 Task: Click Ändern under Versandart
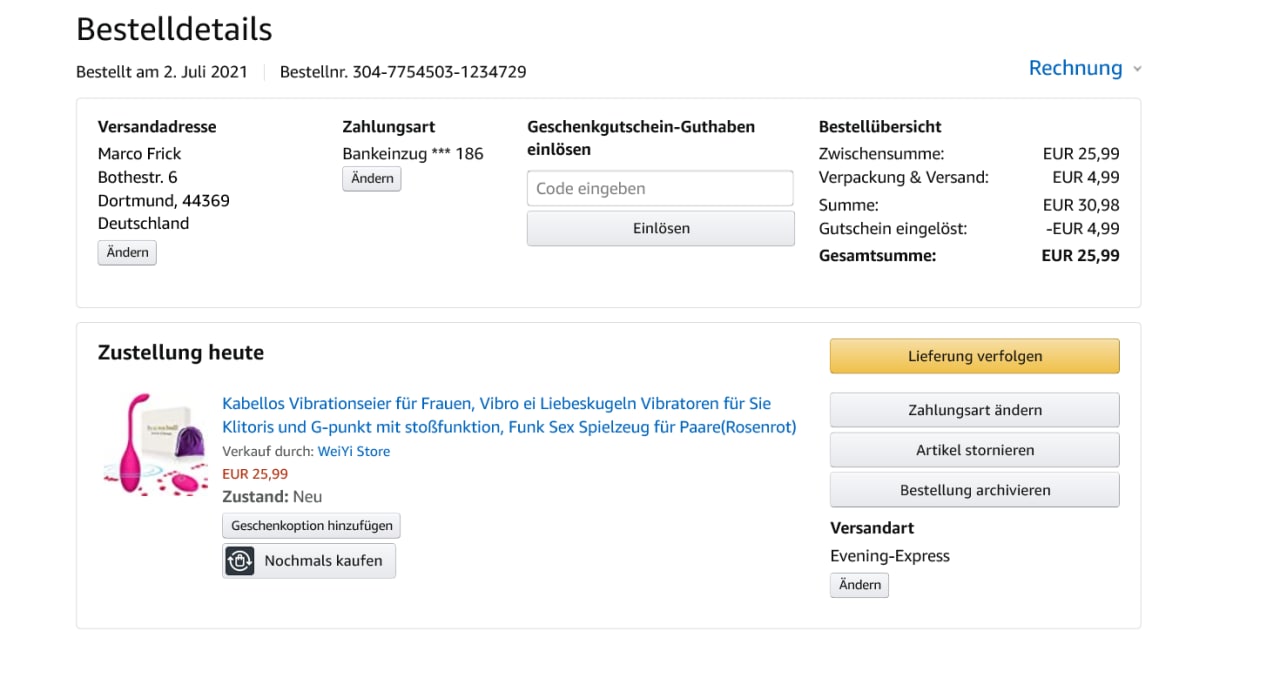point(859,585)
